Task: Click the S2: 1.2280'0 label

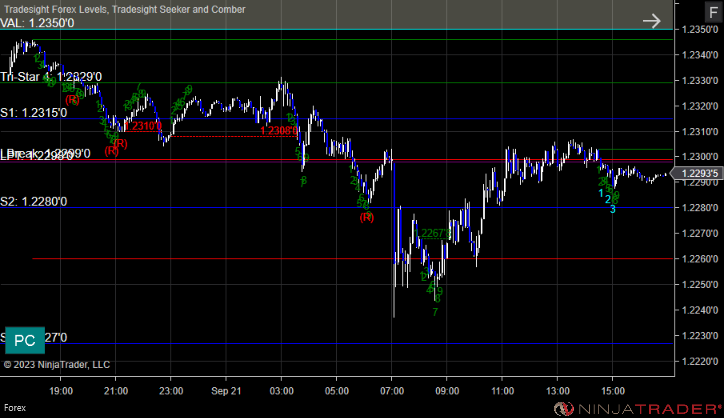Action: click(x=33, y=201)
